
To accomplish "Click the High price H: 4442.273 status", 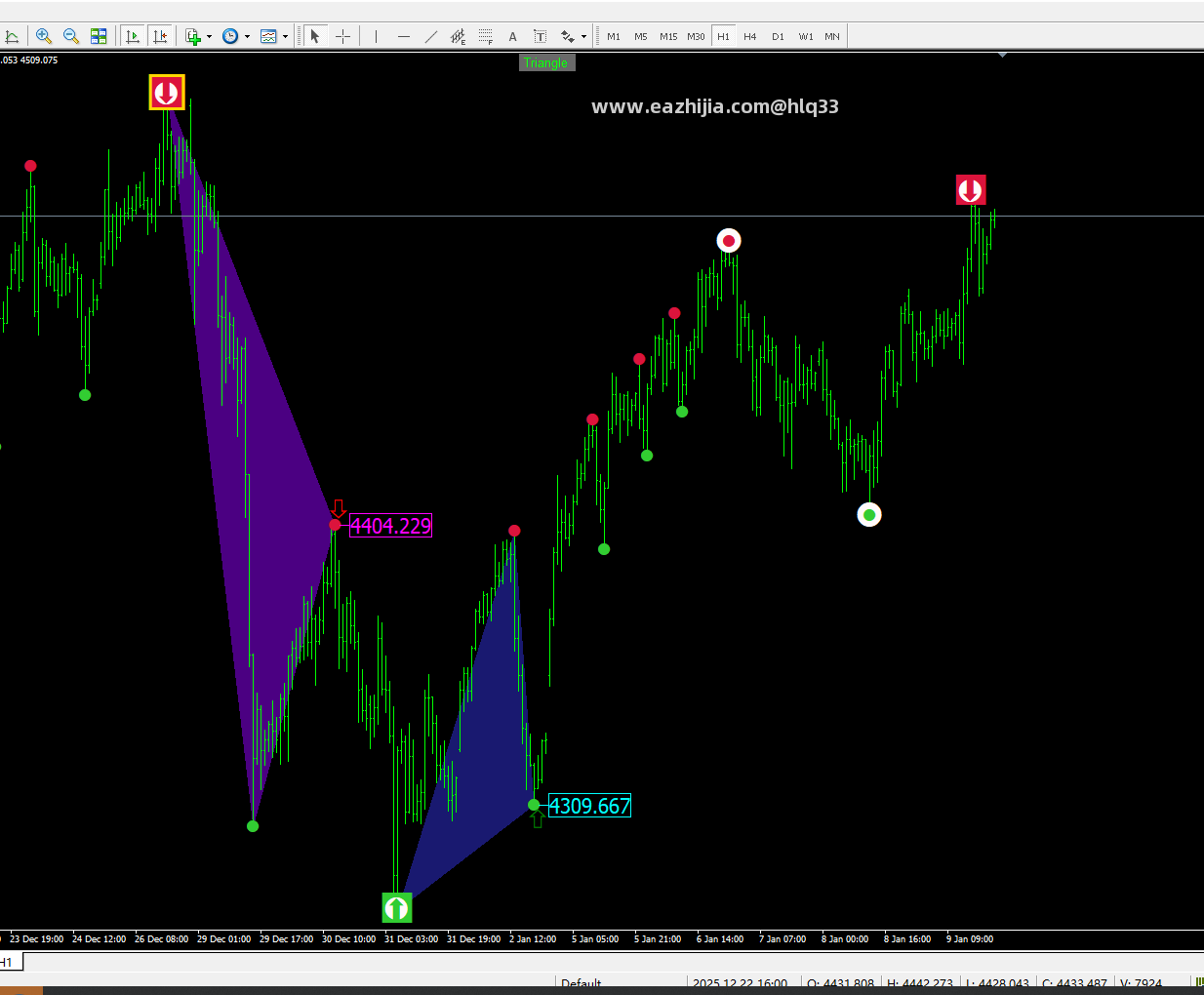I will (x=919, y=983).
